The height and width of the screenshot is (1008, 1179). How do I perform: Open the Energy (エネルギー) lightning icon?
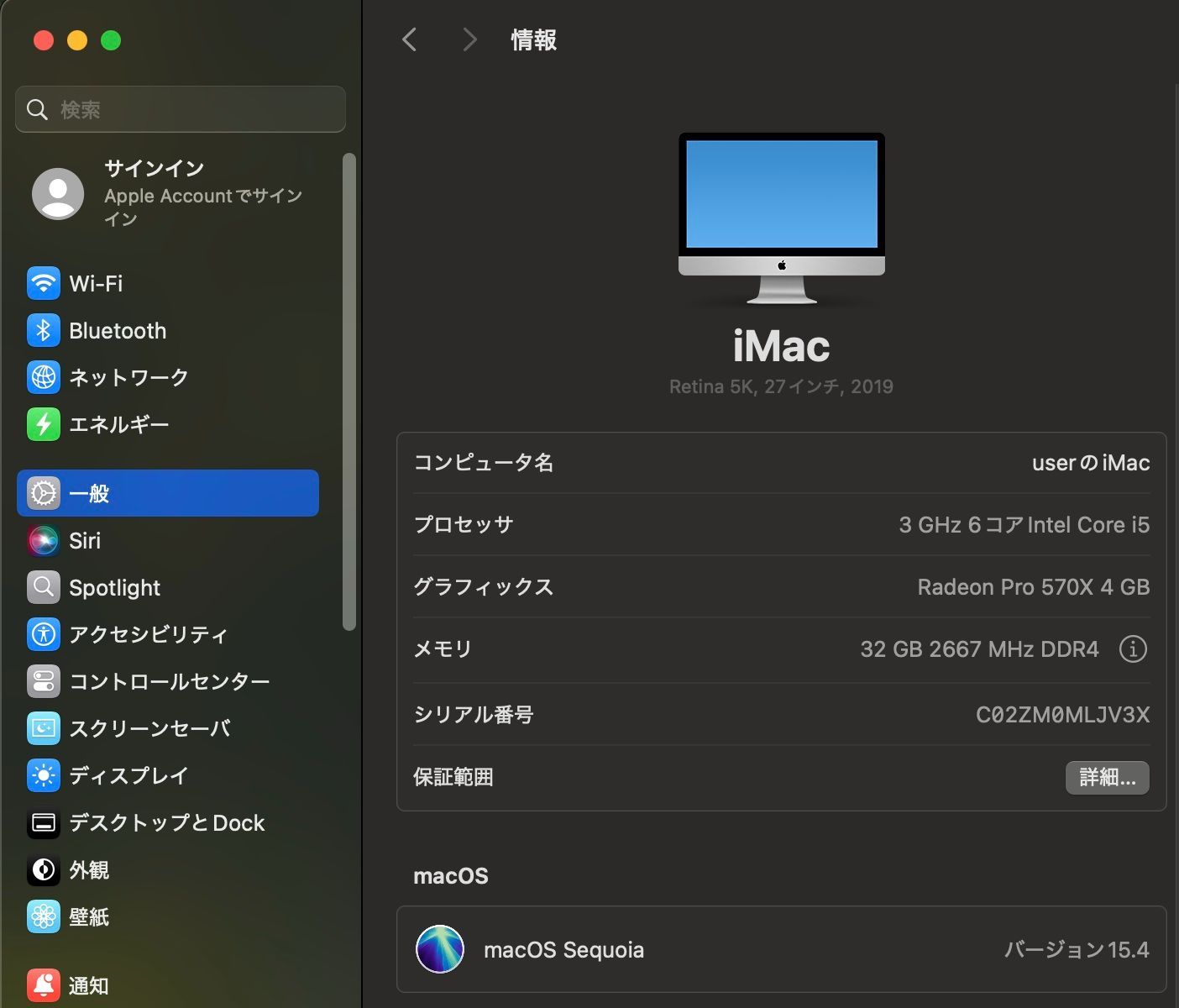[x=44, y=425]
